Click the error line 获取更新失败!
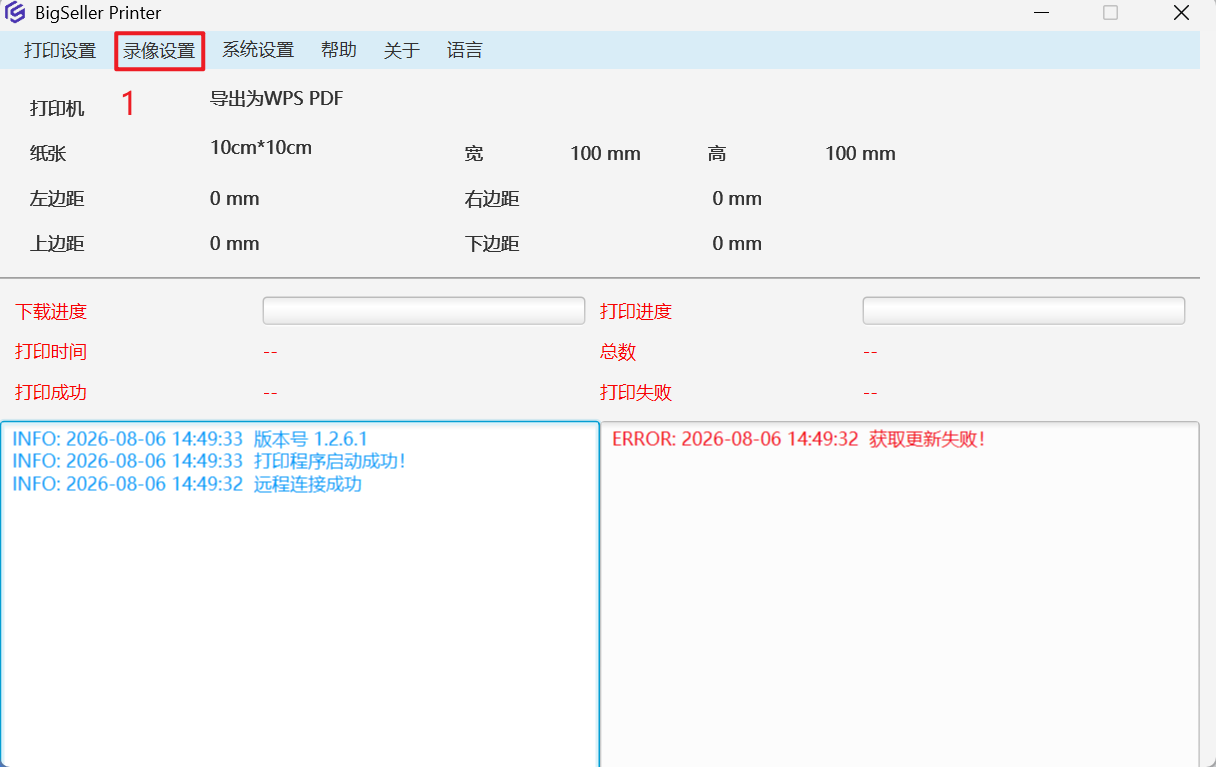 799,439
